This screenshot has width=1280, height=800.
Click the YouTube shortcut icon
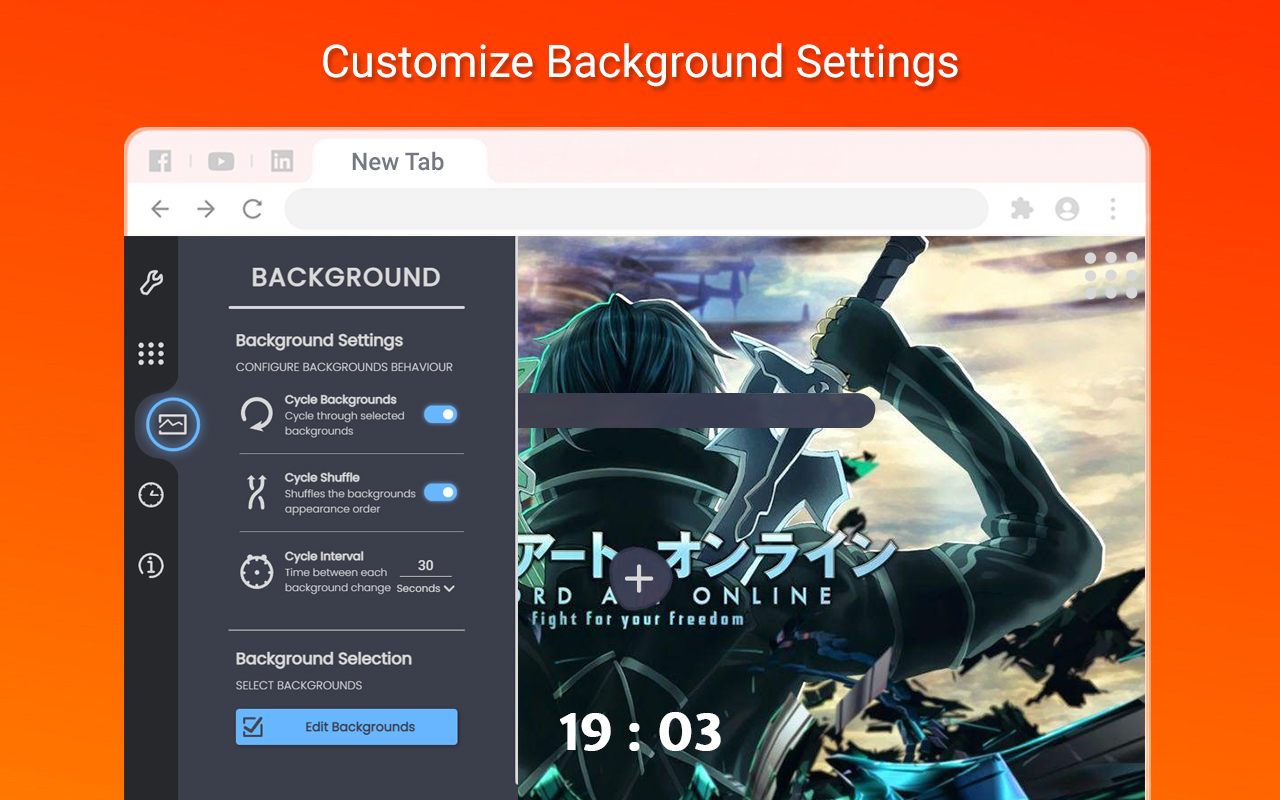[x=221, y=161]
